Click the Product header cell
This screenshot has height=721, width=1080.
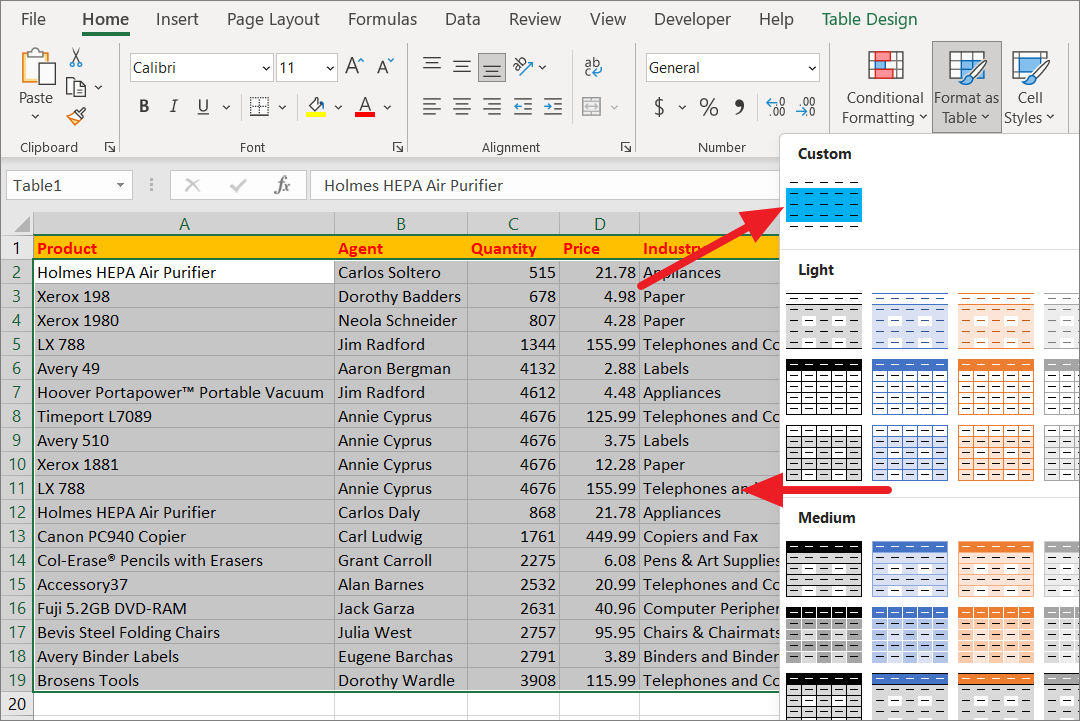pyautogui.click(x=184, y=249)
